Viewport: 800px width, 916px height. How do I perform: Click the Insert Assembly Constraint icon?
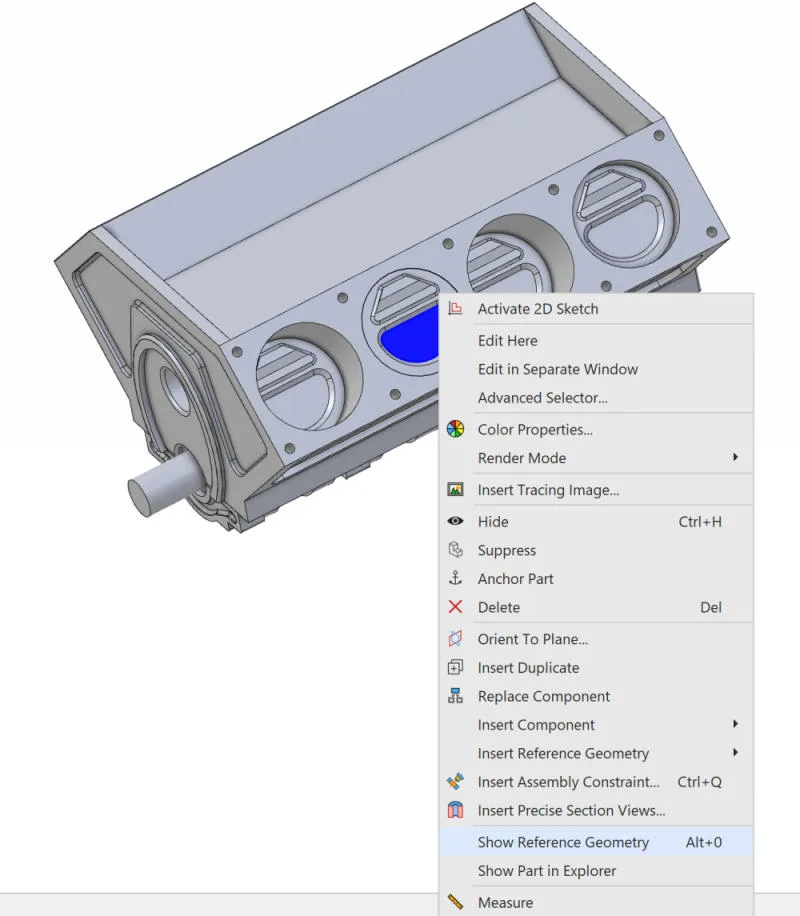[x=455, y=782]
